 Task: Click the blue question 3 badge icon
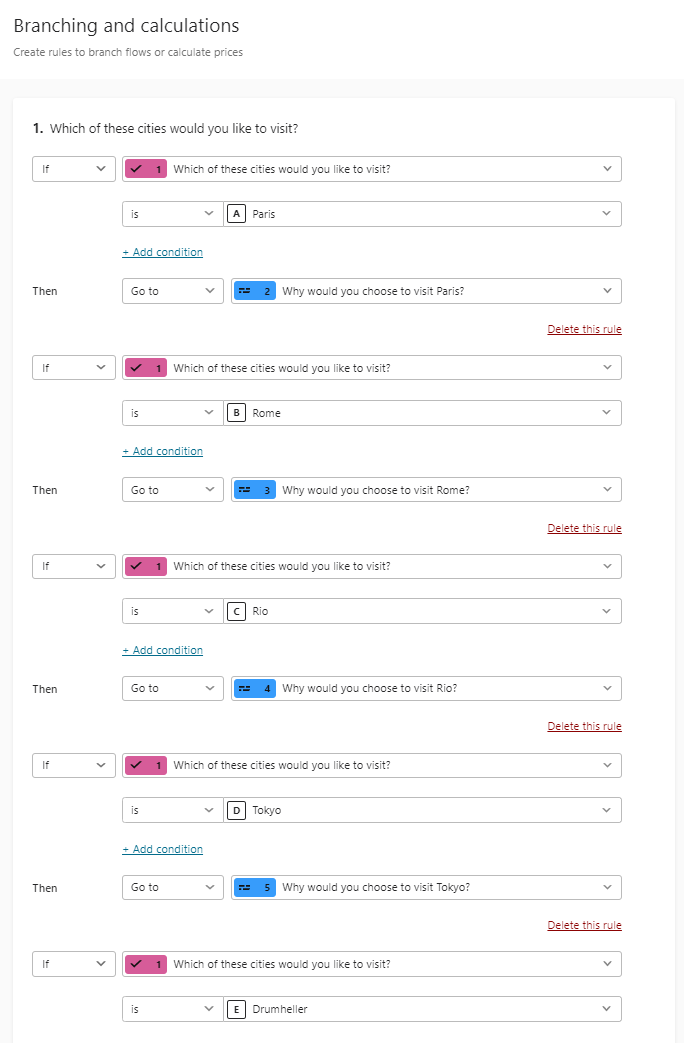point(254,490)
